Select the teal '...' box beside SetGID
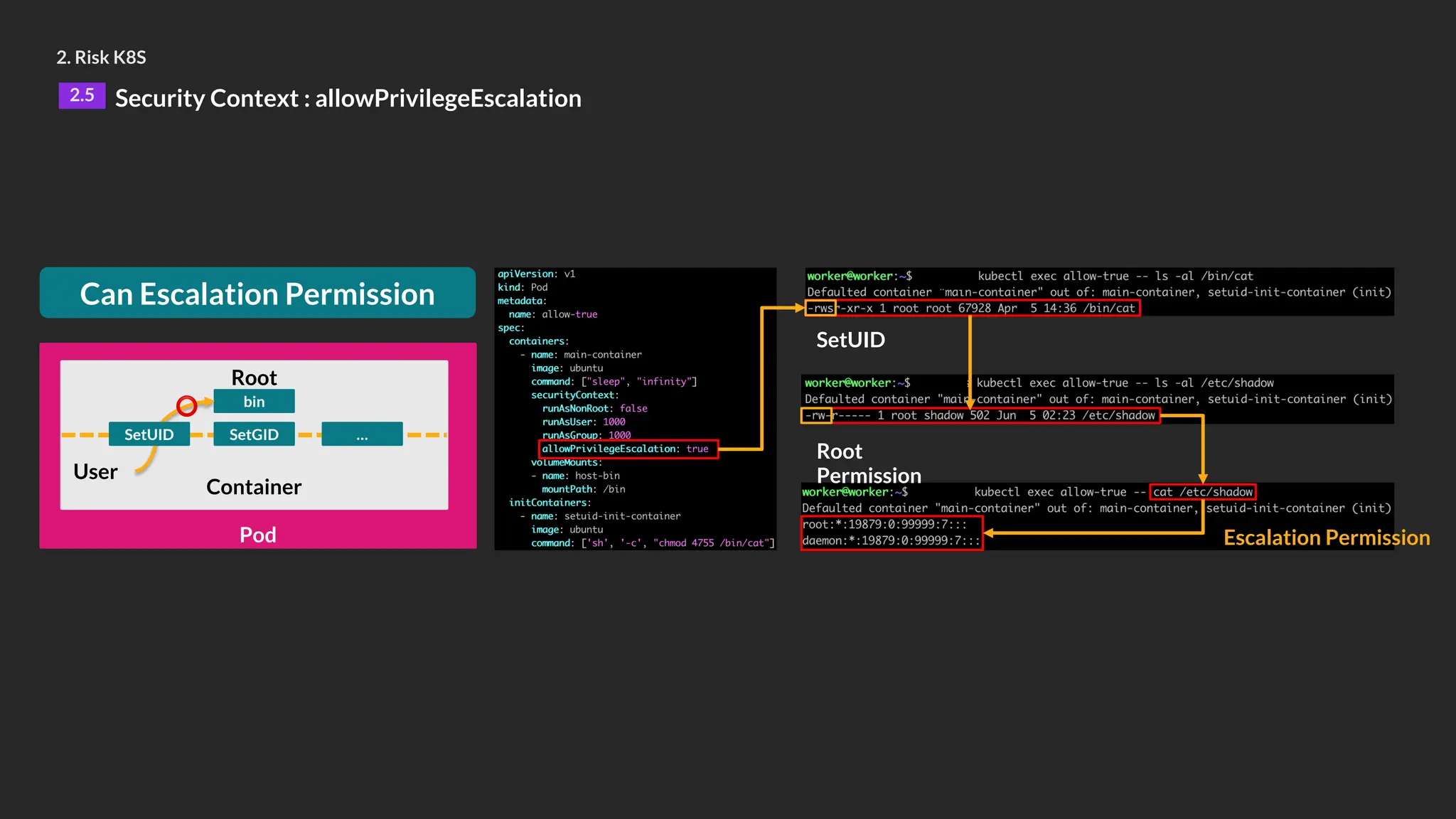 pos(362,434)
